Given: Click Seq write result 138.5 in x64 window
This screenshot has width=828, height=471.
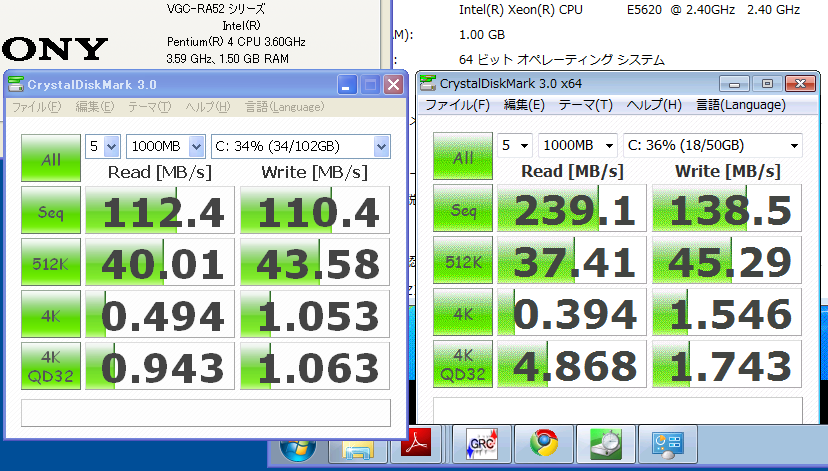Looking at the screenshot, I should tap(727, 208).
